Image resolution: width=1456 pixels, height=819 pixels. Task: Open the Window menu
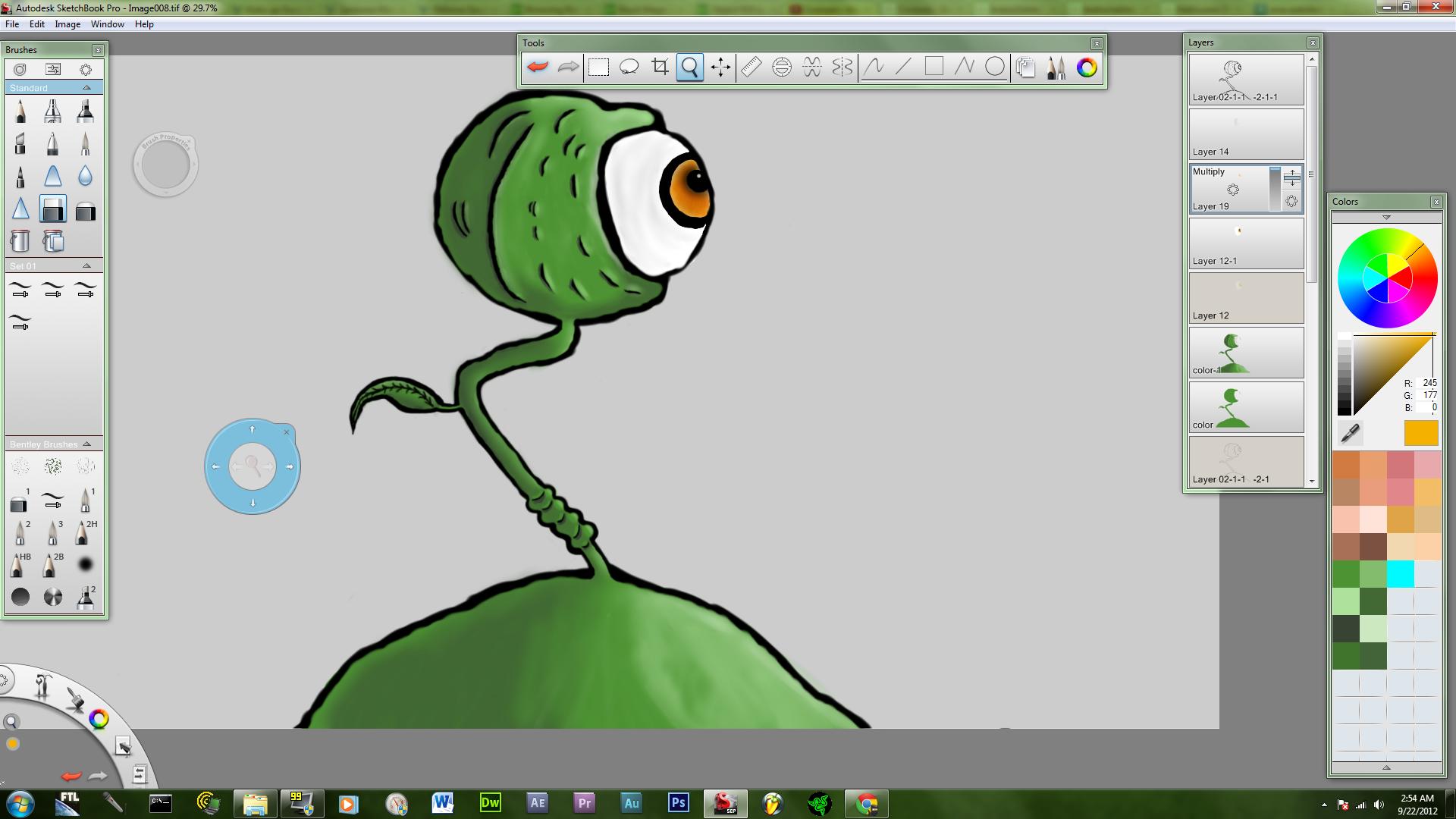click(x=108, y=24)
